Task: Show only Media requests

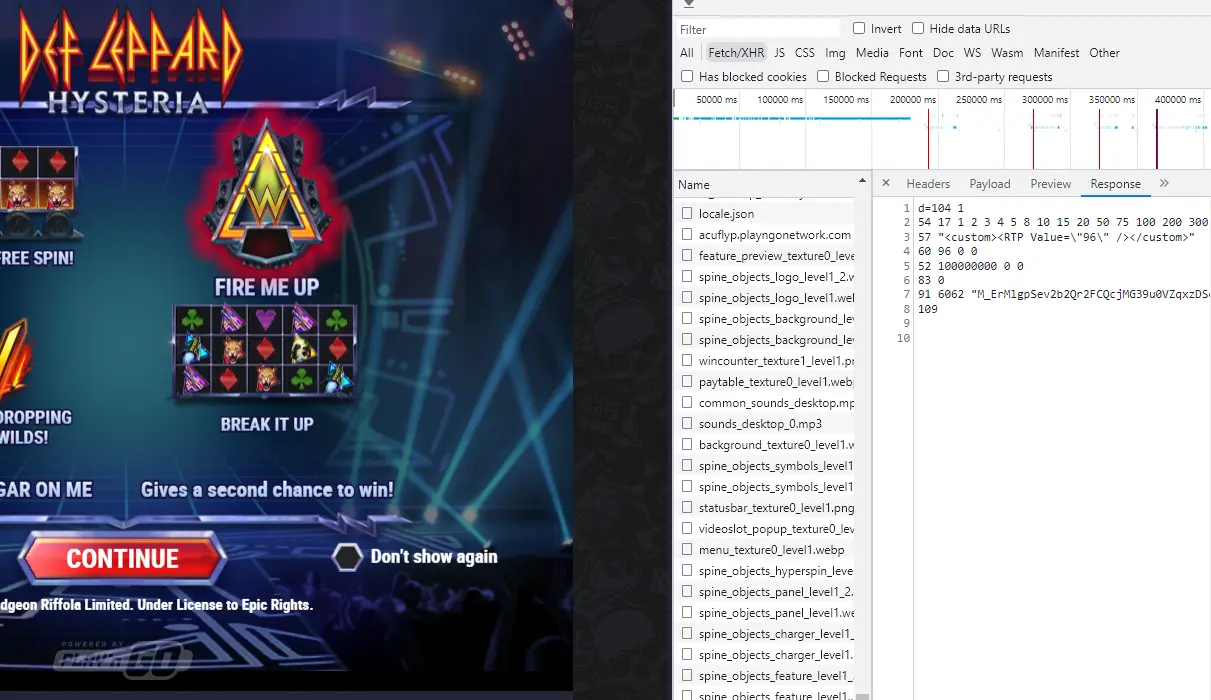Action: tap(872, 53)
